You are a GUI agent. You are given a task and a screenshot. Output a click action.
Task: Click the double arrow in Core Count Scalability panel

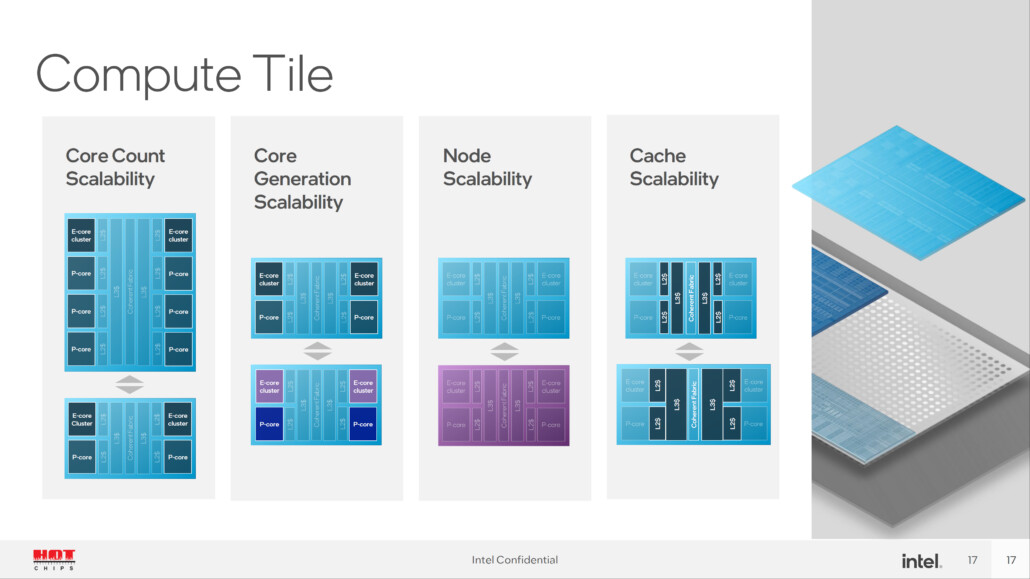130,385
